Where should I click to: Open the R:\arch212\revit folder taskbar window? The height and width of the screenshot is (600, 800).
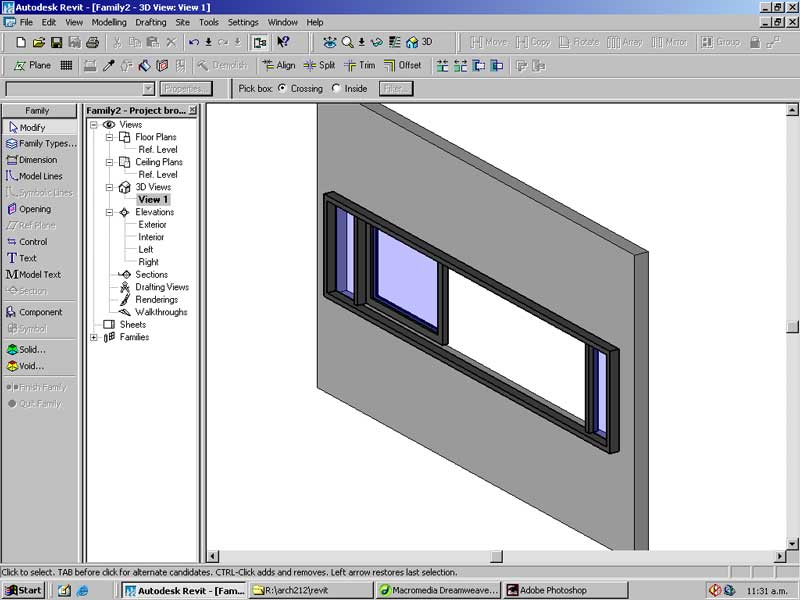click(x=311, y=590)
